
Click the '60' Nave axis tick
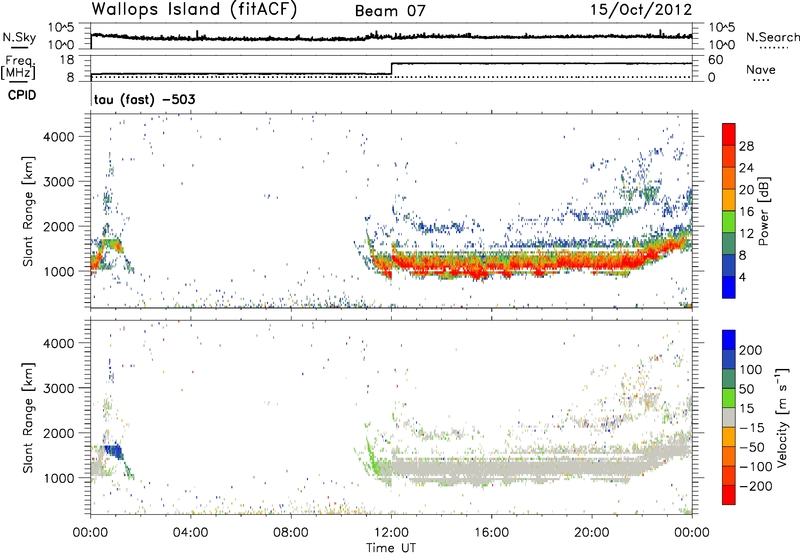click(x=716, y=60)
